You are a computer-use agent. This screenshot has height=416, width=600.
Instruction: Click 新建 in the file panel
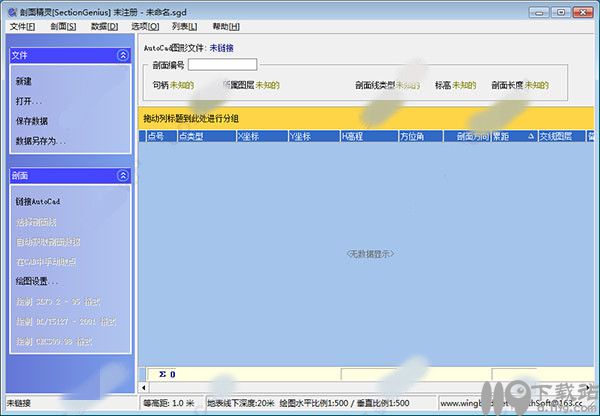coord(24,81)
